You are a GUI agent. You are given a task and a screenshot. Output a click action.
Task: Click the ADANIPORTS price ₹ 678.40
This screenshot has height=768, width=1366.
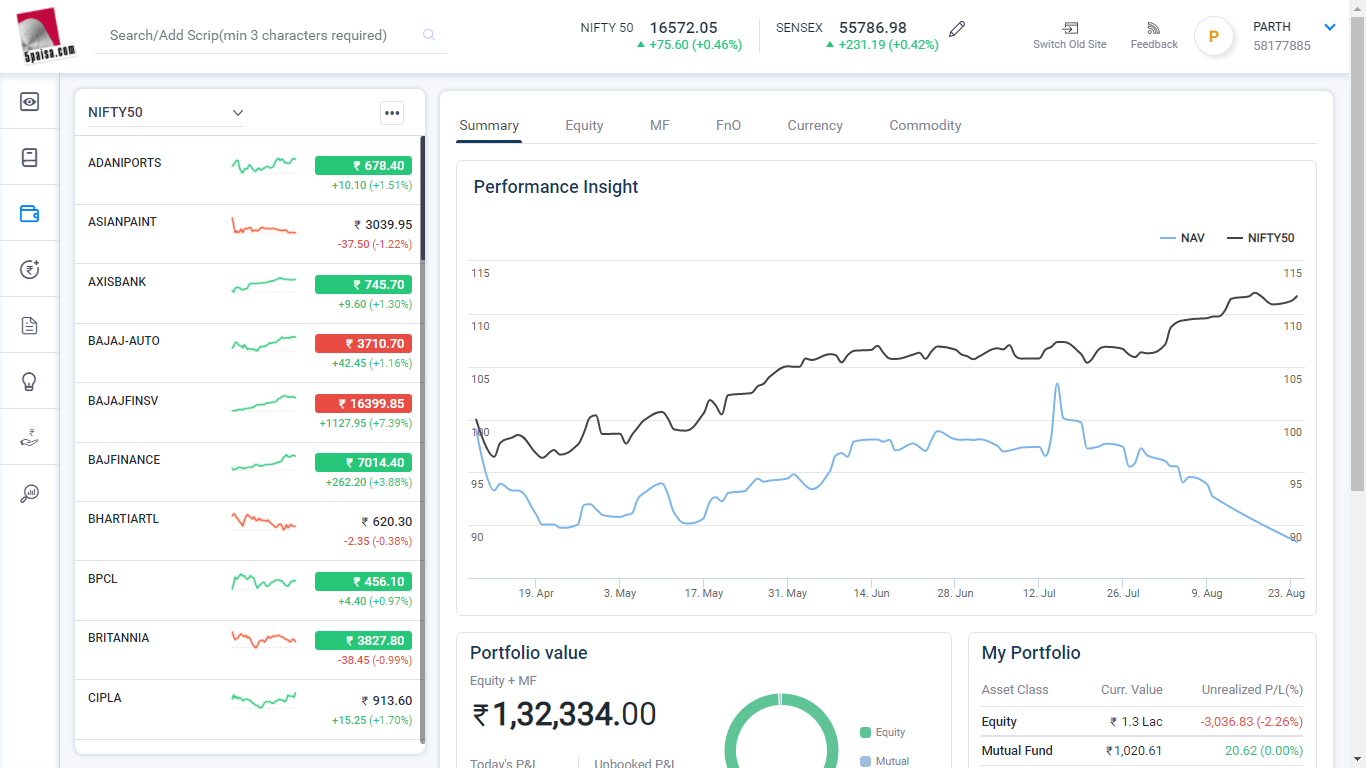click(363, 166)
